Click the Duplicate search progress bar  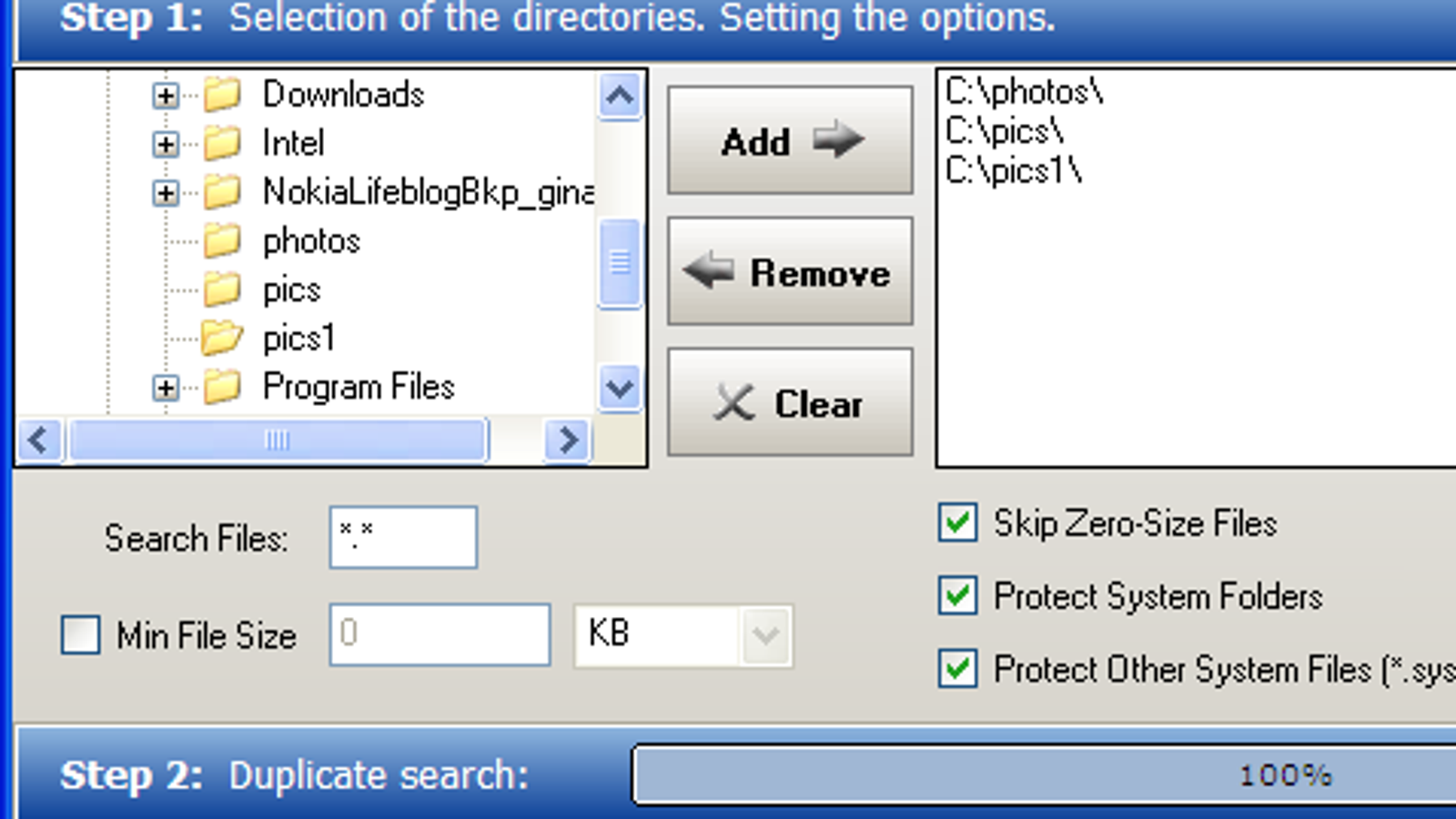pos(1045,775)
